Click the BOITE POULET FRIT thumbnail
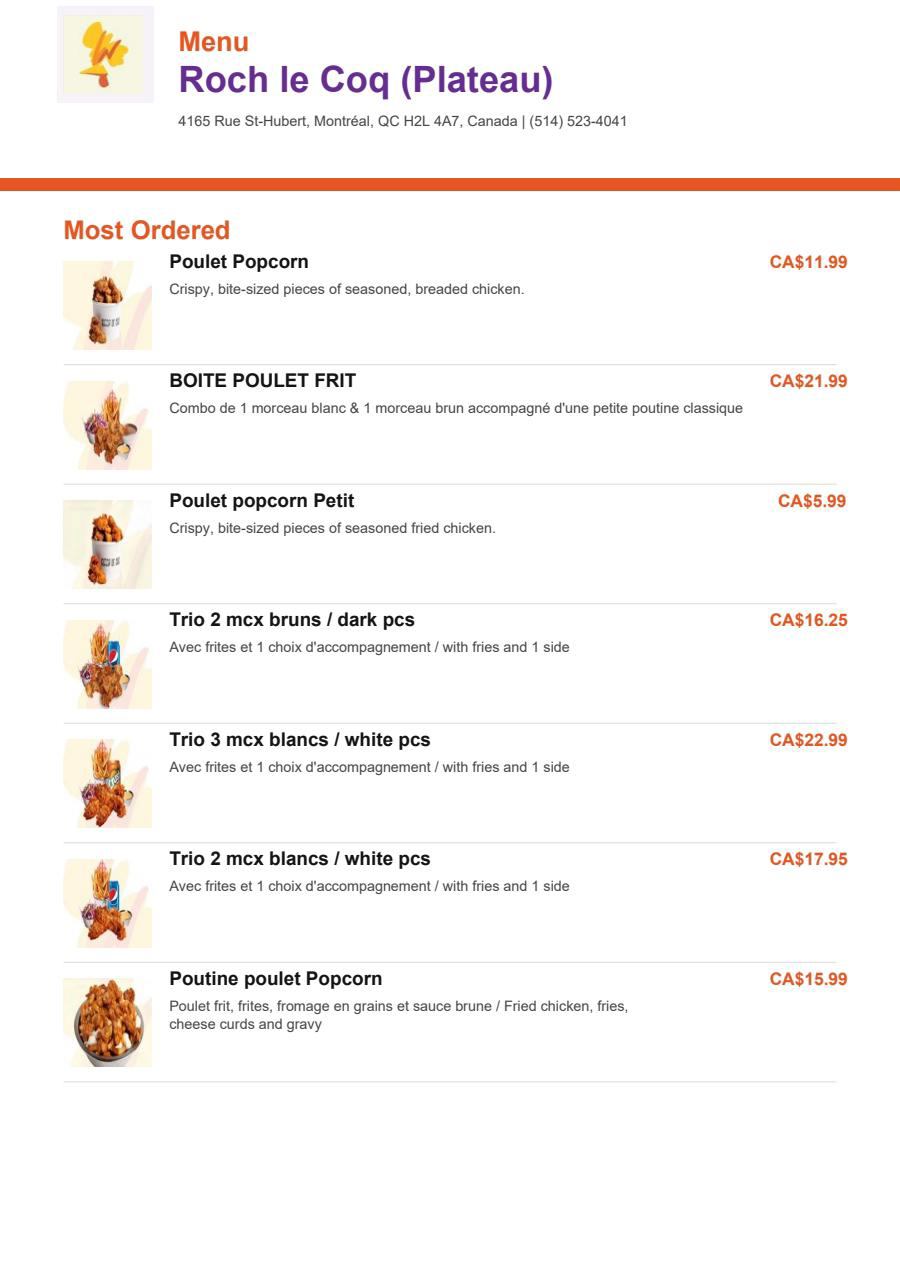 tap(108, 425)
